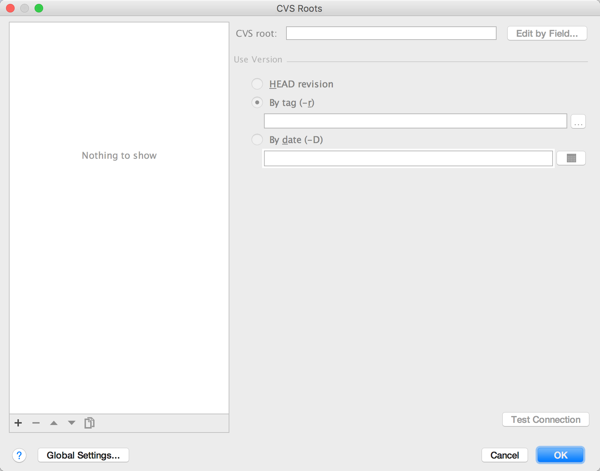Focus the CVS root text field

(391, 33)
